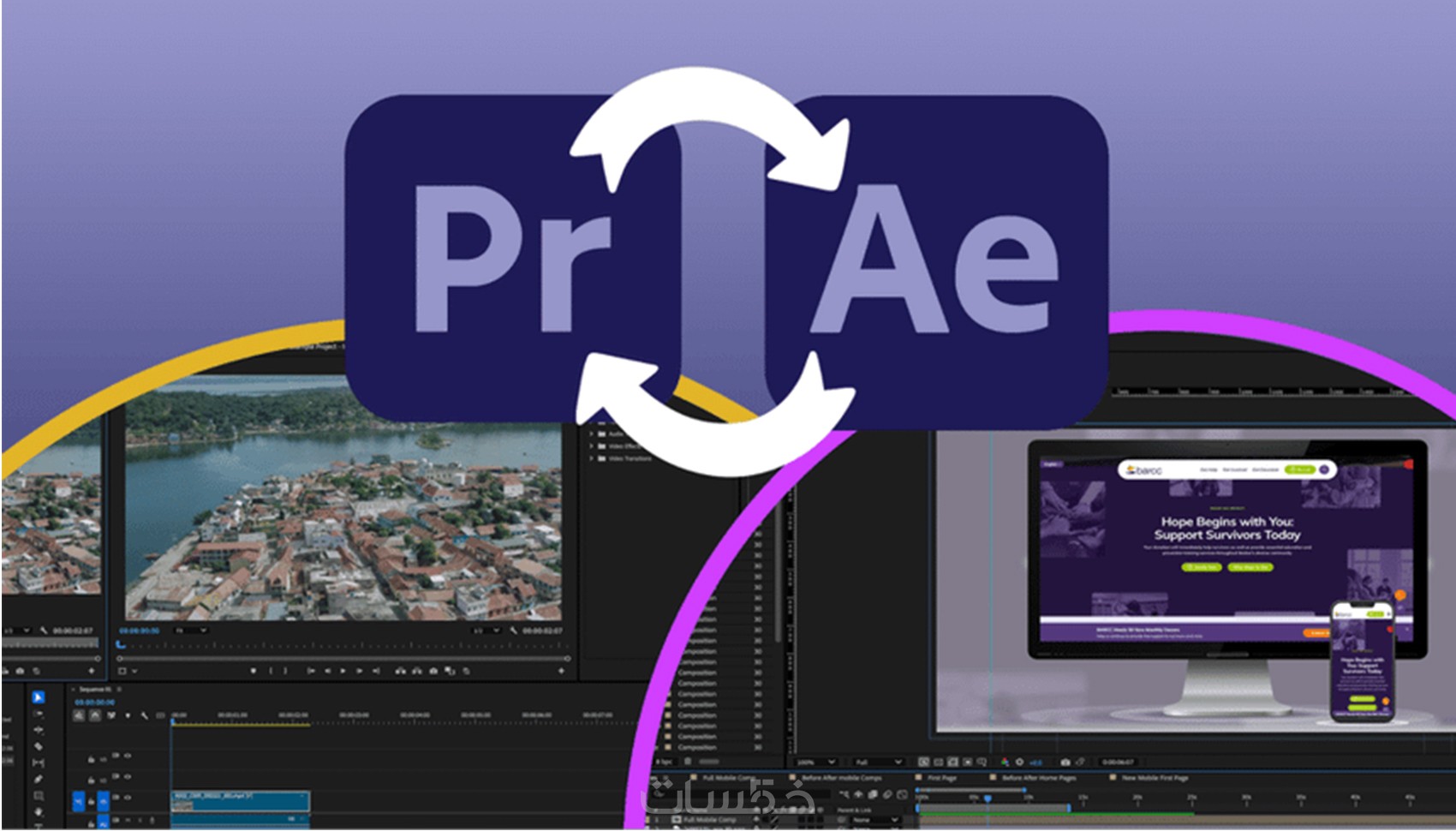Open Source monitor button editor plus

point(92,671)
